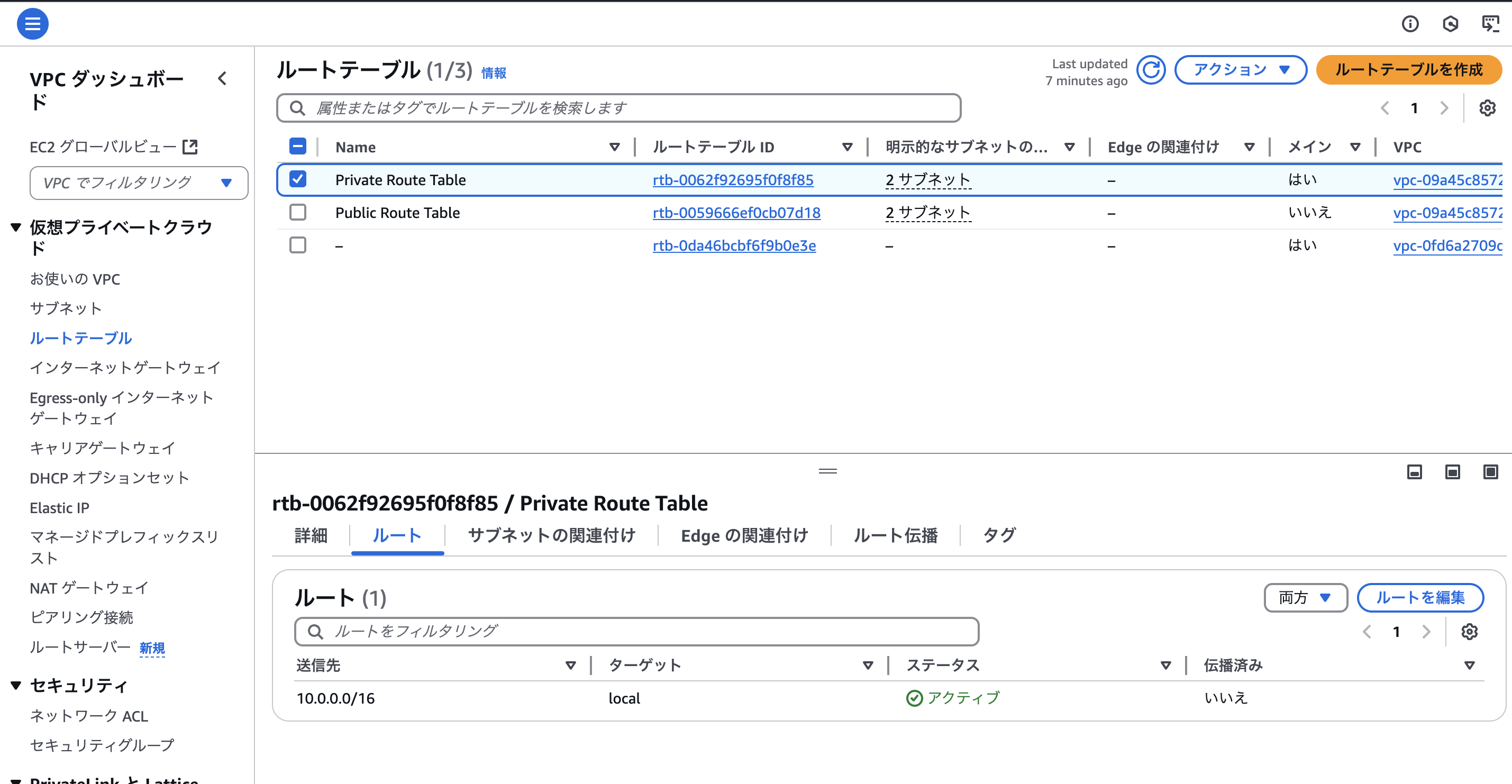Open routes table settings gear
This screenshot has width=1512, height=784.
(1469, 632)
